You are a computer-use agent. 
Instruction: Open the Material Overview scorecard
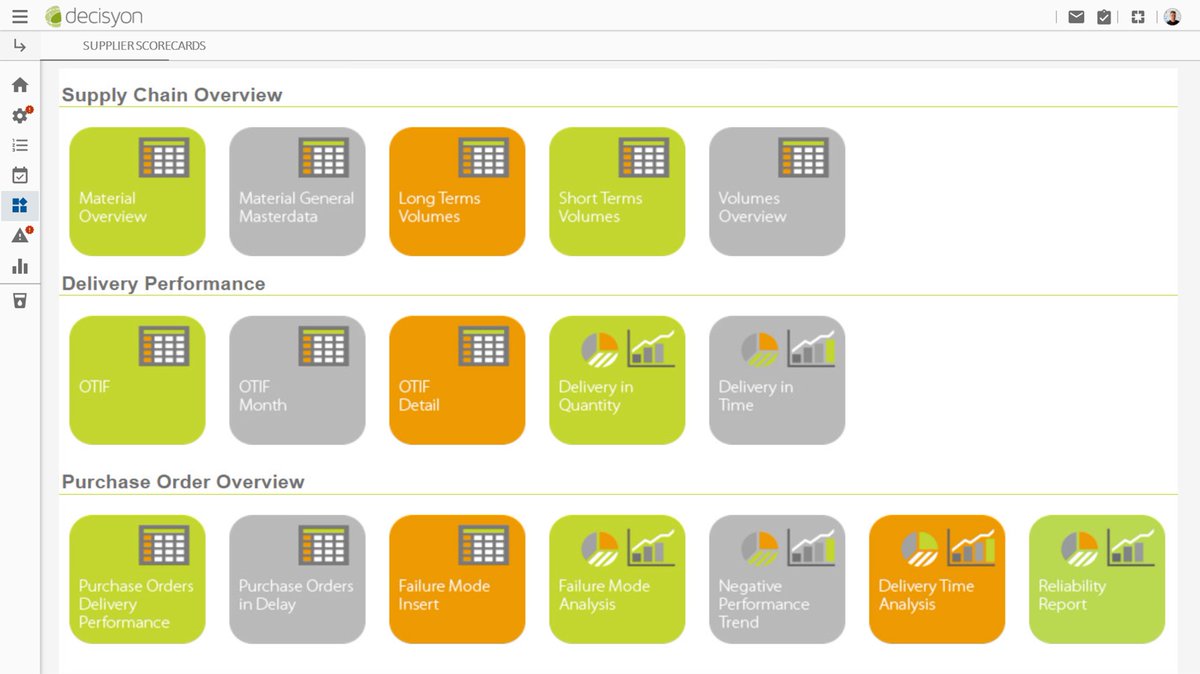[136, 190]
